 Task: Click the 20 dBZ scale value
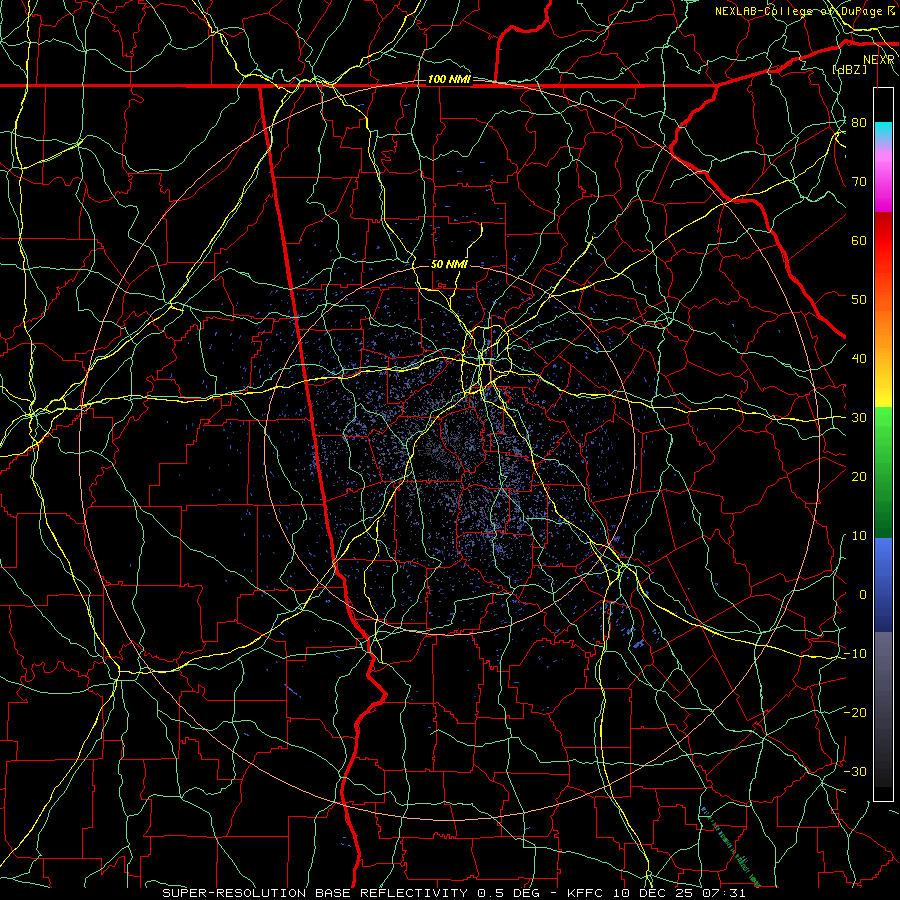[x=859, y=477]
